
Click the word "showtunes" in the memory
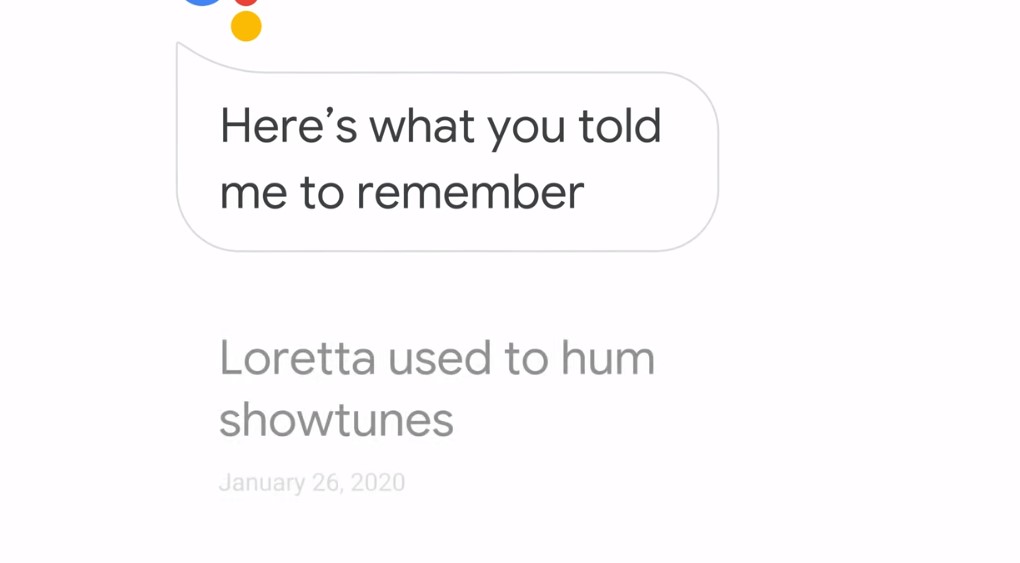click(336, 420)
